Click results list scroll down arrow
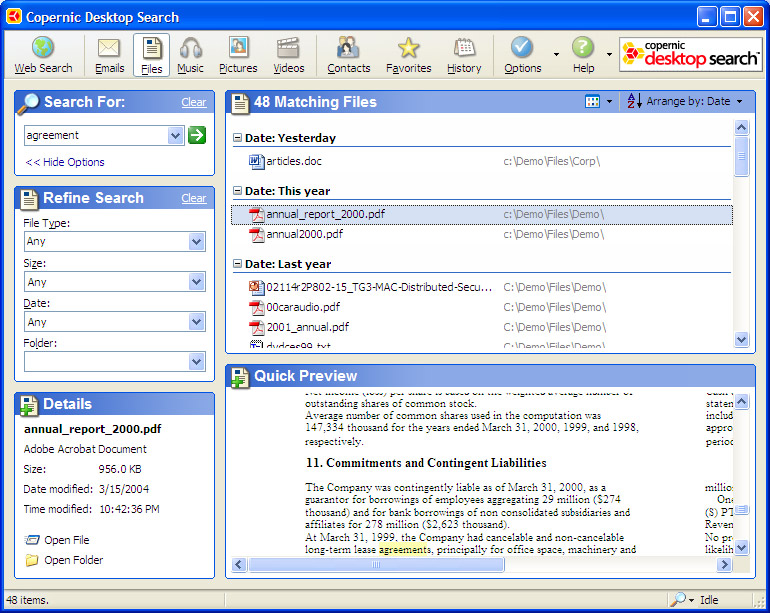This screenshot has width=770, height=613. pos(741,339)
